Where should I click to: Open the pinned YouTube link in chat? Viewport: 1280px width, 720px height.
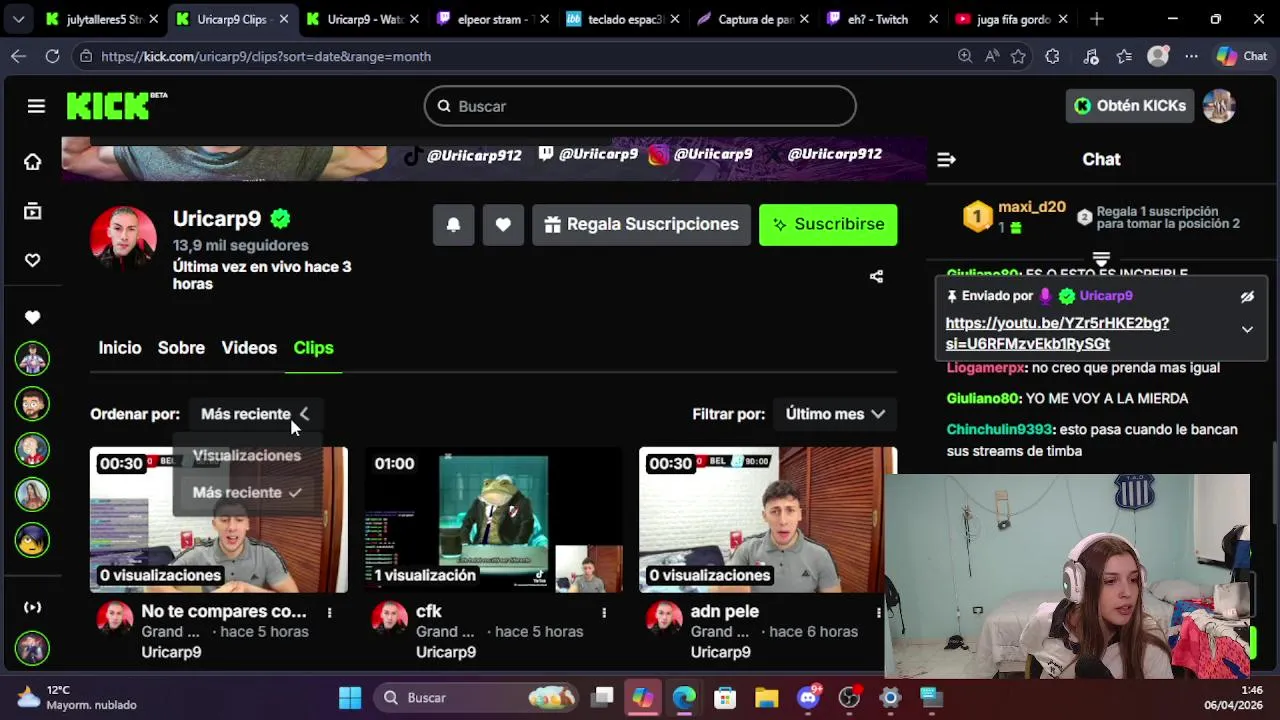pos(1057,334)
